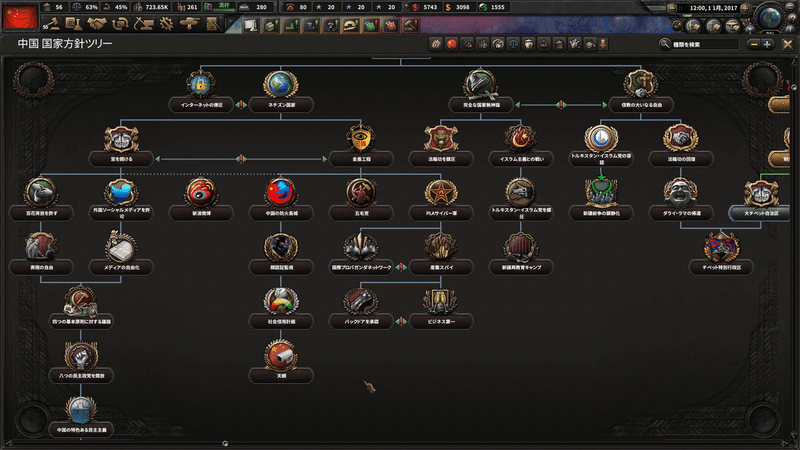800x450 pixels.
Task: Select the 中国の防火長城 focus
Action: tap(281, 200)
